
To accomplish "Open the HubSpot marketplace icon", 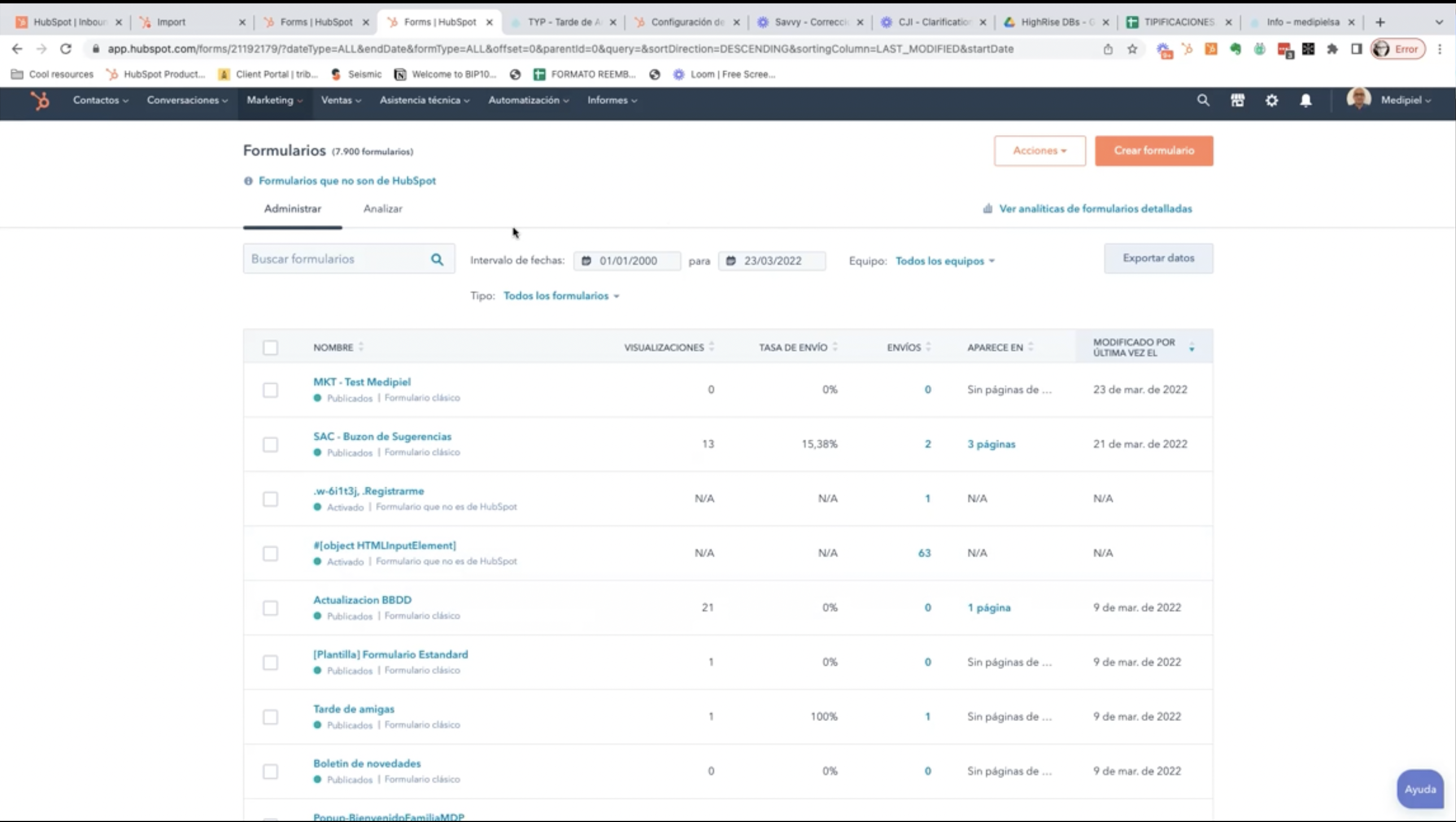I will pos(1237,100).
